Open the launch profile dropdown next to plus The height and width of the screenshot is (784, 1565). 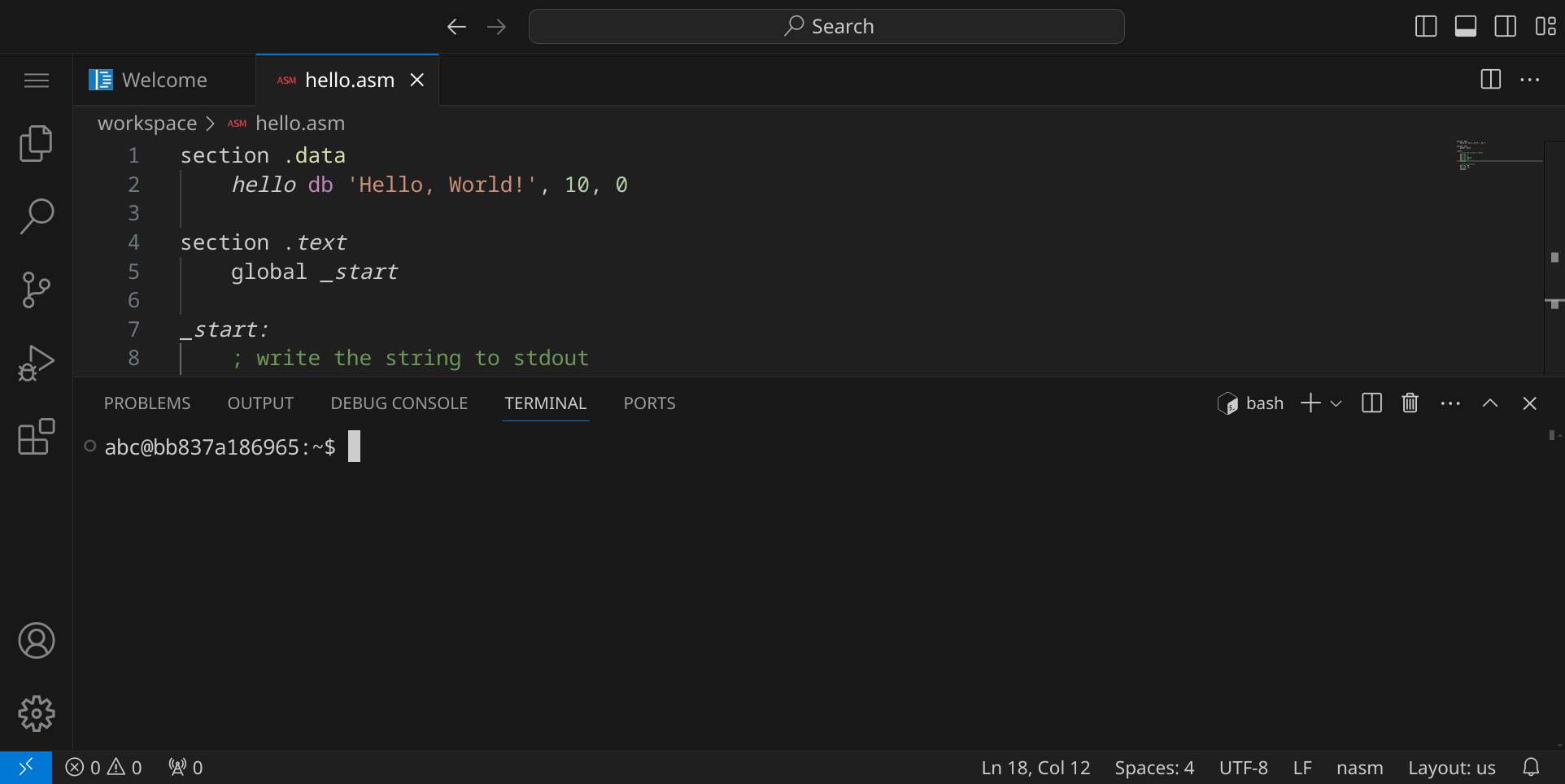pos(1336,403)
